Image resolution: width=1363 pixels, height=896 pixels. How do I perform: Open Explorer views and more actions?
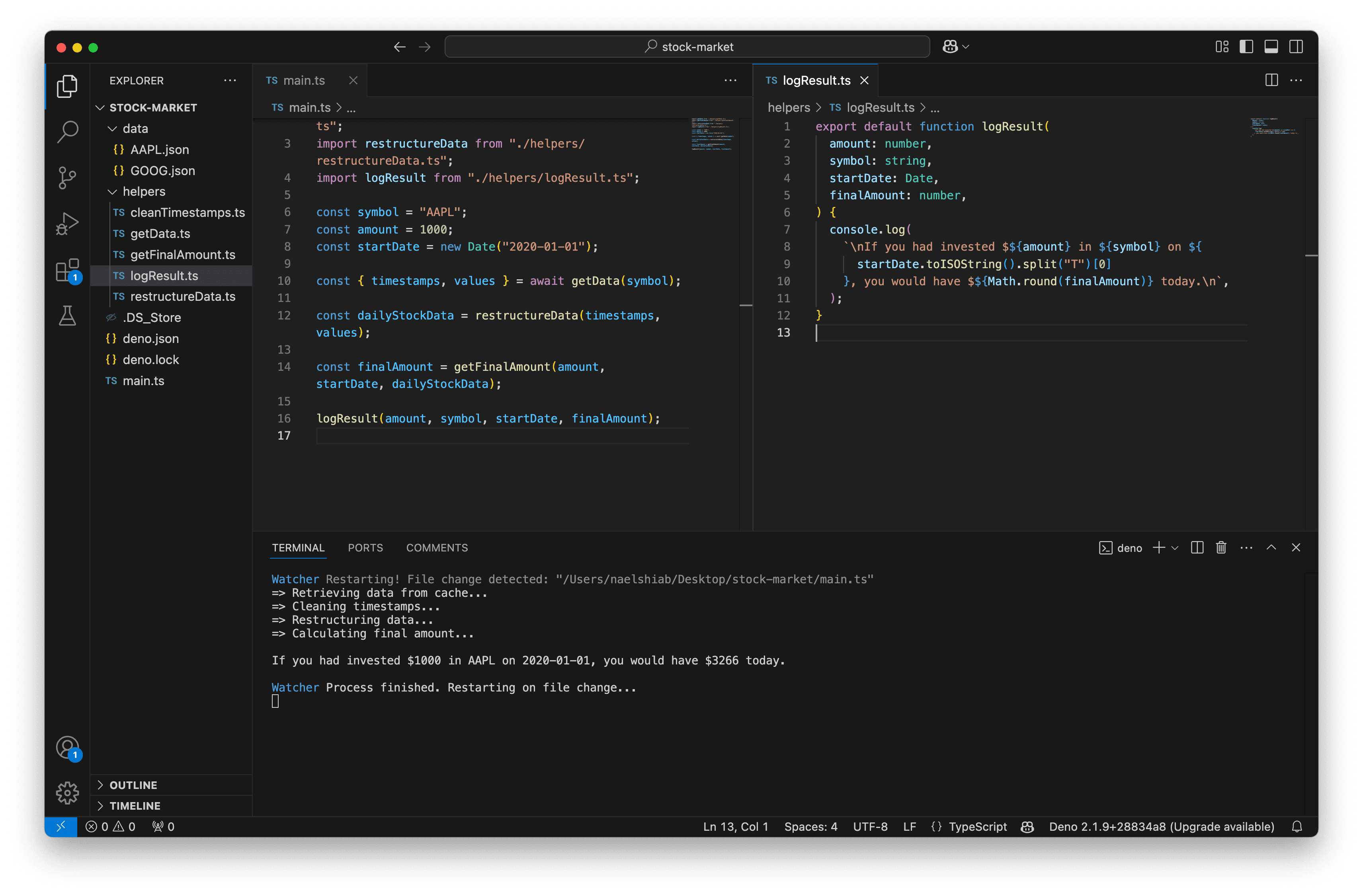pyautogui.click(x=230, y=80)
